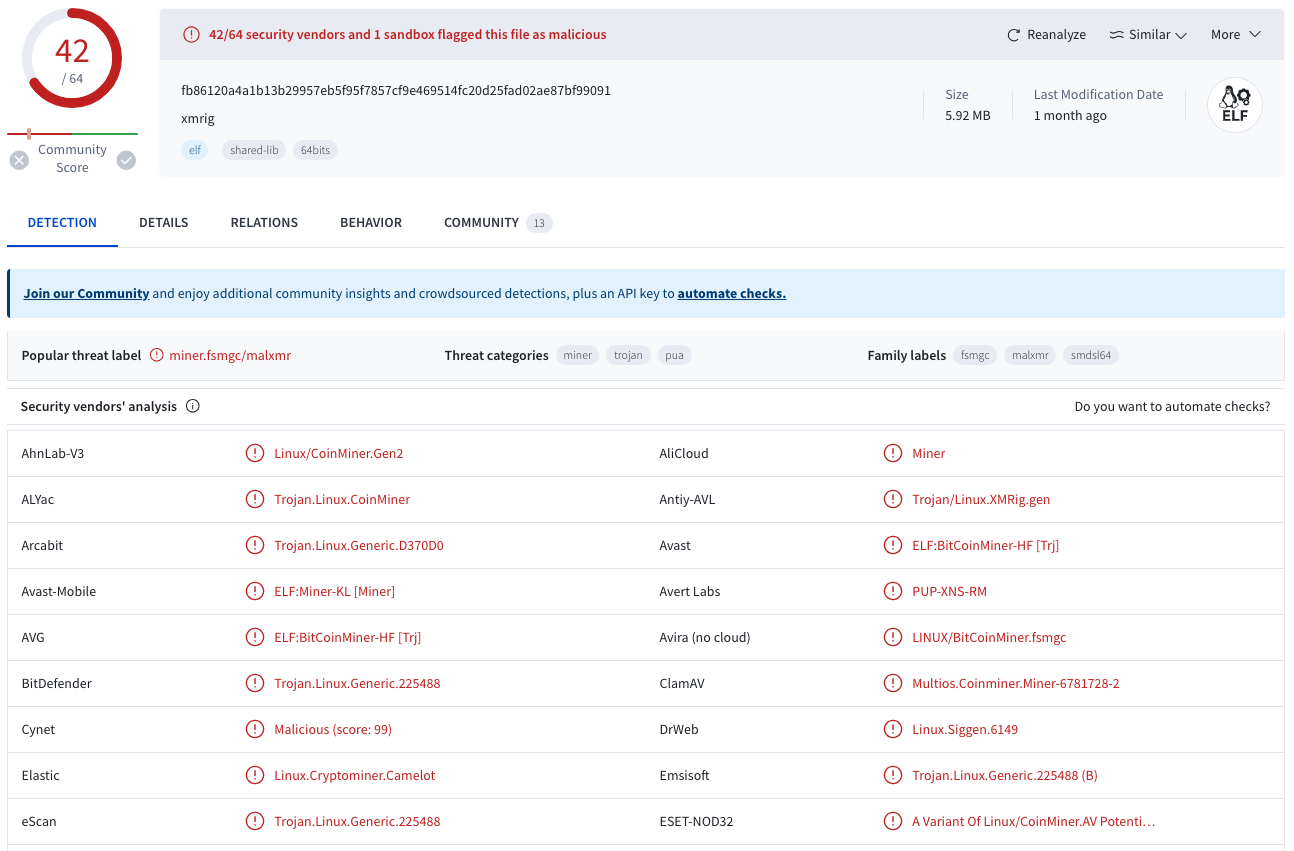Open the RELATIONS tab
This screenshot has height=851, width=1294.
(x=264, y=223)
